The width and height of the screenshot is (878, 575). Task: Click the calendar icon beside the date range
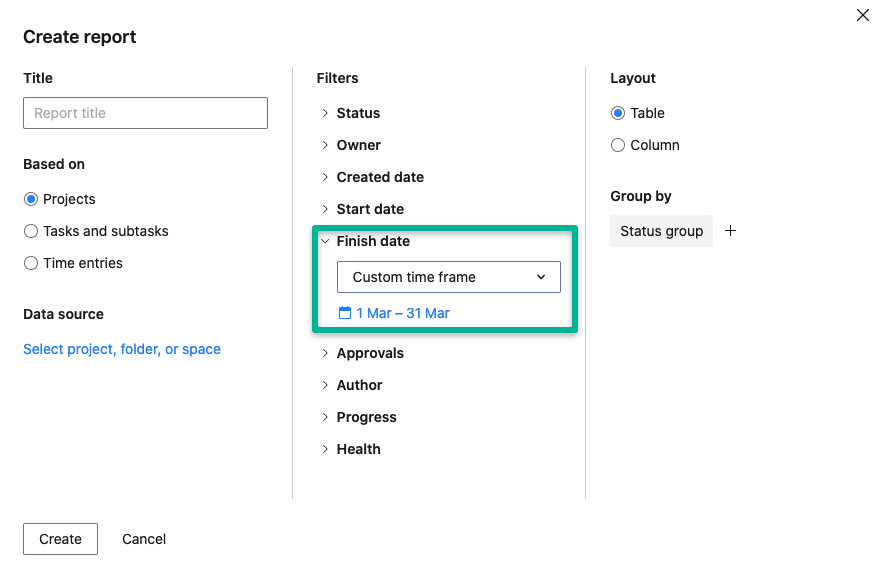[x=345, y=313]
